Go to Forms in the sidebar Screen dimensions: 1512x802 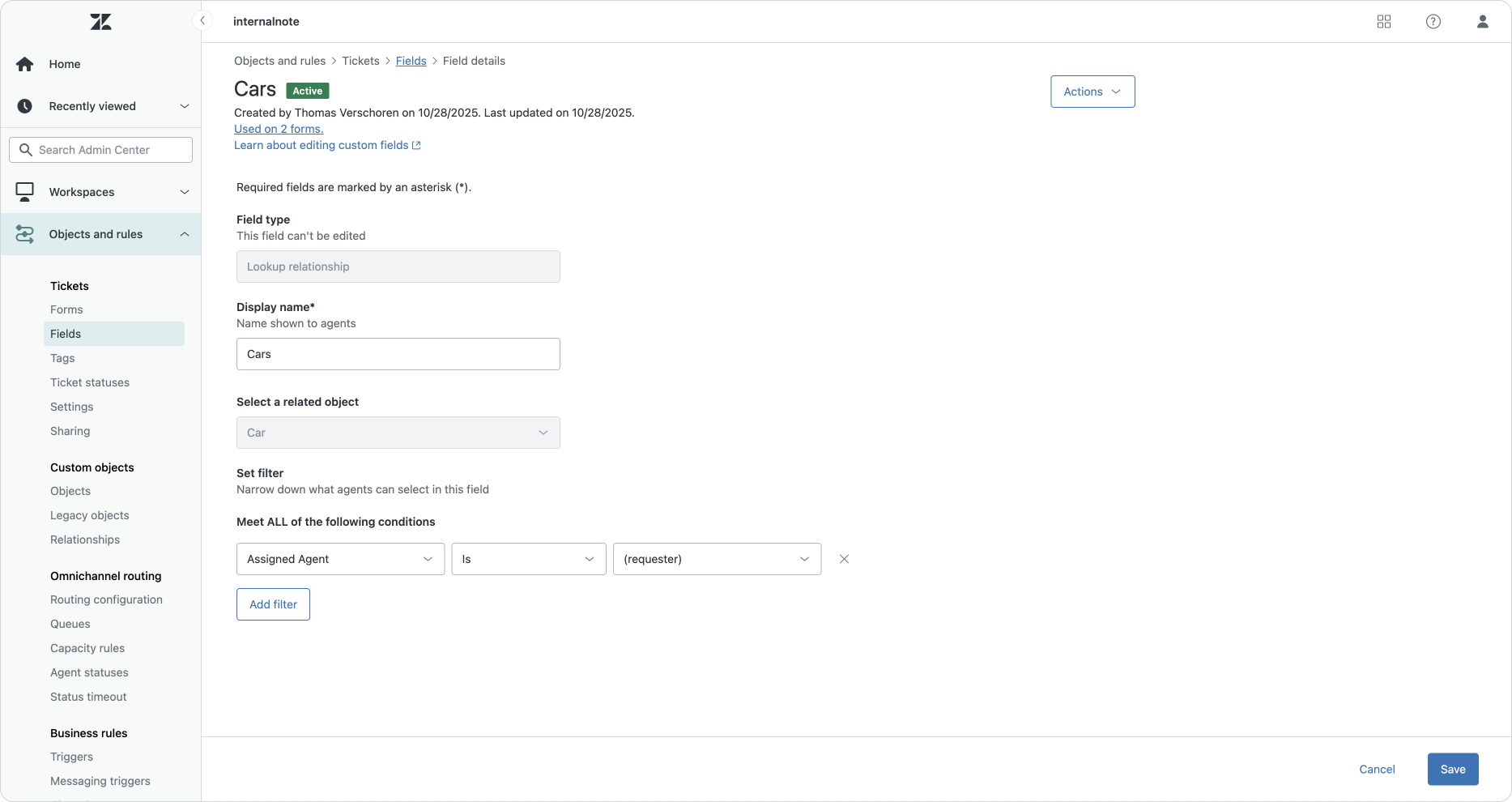tap(66, 309)
